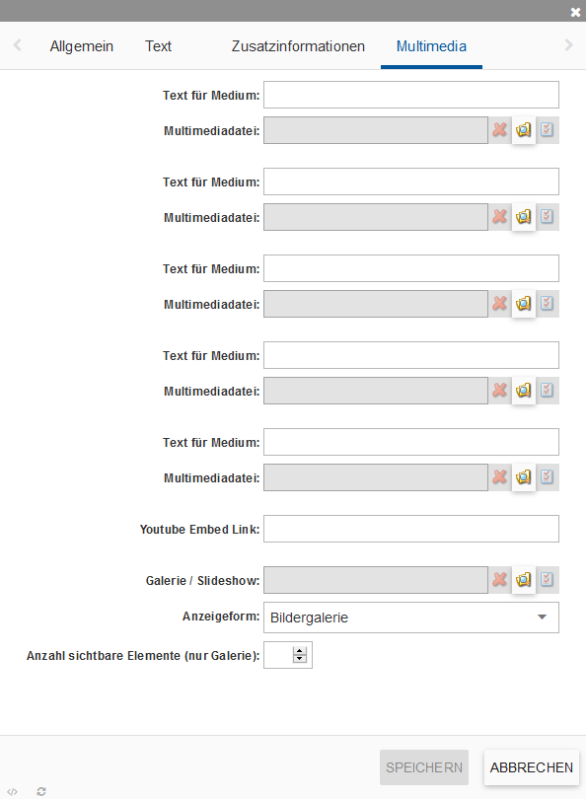Click the refresh icon in bottom corner

(41, 791)
